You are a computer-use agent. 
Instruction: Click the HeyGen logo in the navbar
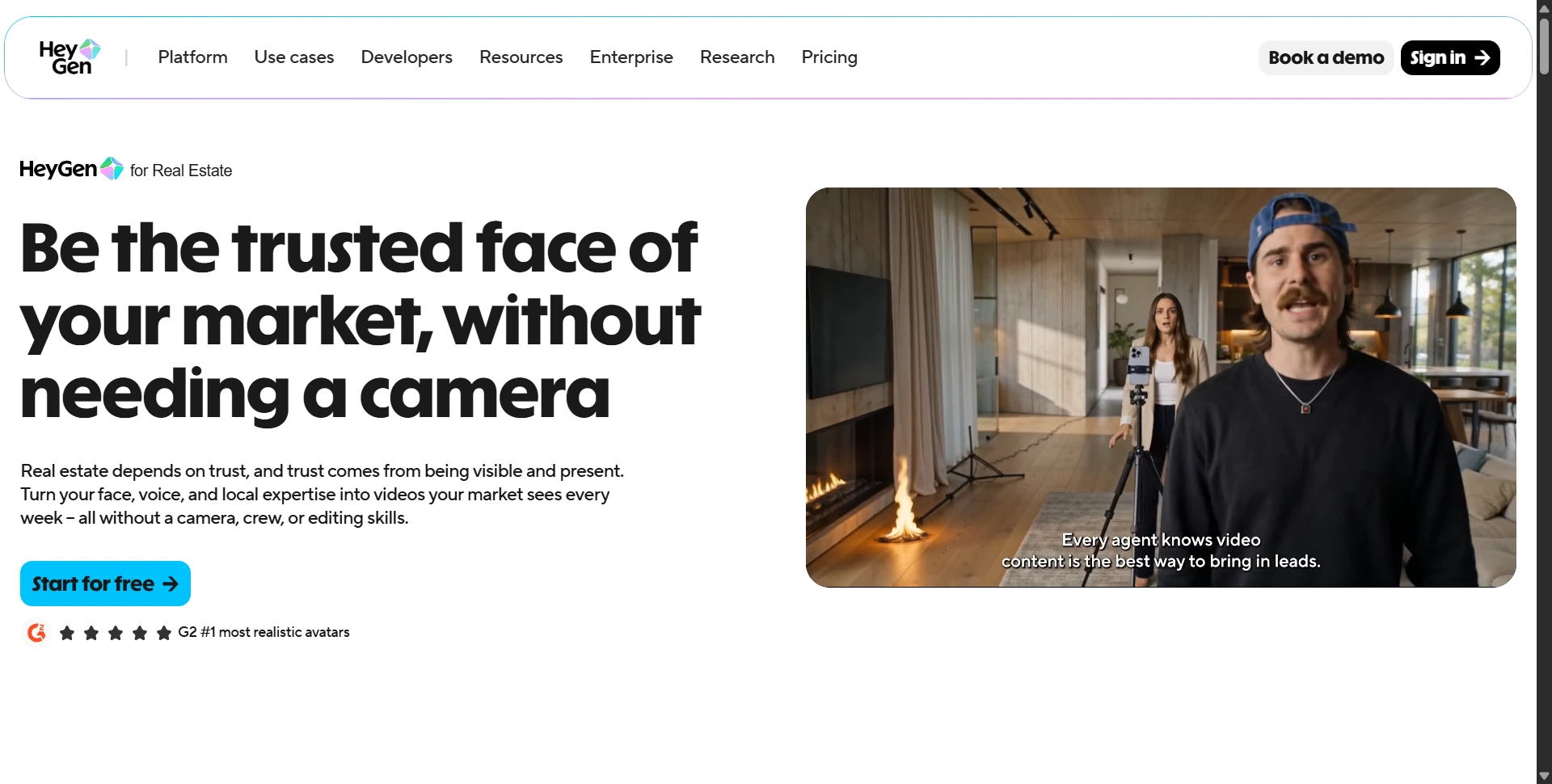tap(70, 57)
